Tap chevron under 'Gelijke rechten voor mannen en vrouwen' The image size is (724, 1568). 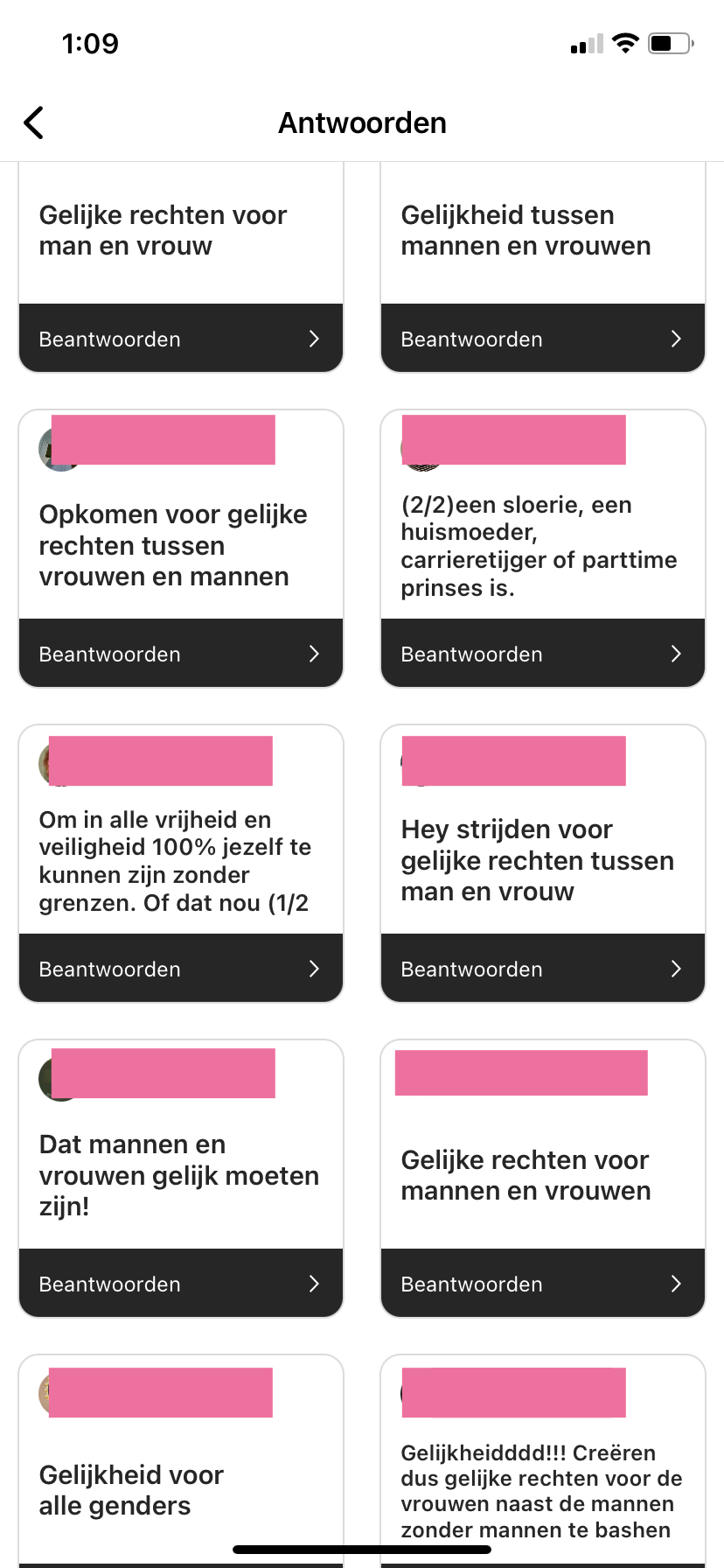point(676,1284)
